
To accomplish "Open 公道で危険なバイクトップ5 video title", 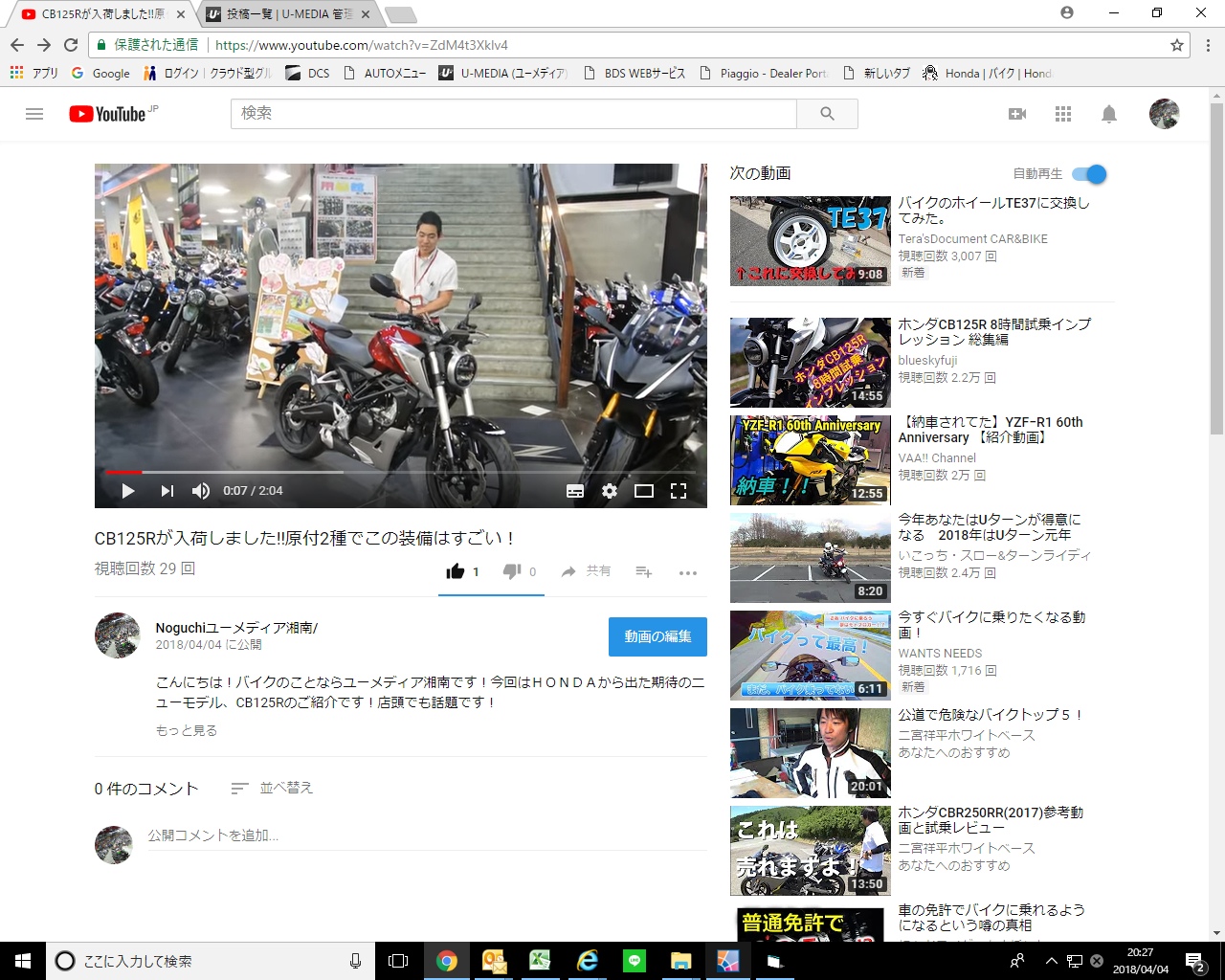I will [991, 715].
